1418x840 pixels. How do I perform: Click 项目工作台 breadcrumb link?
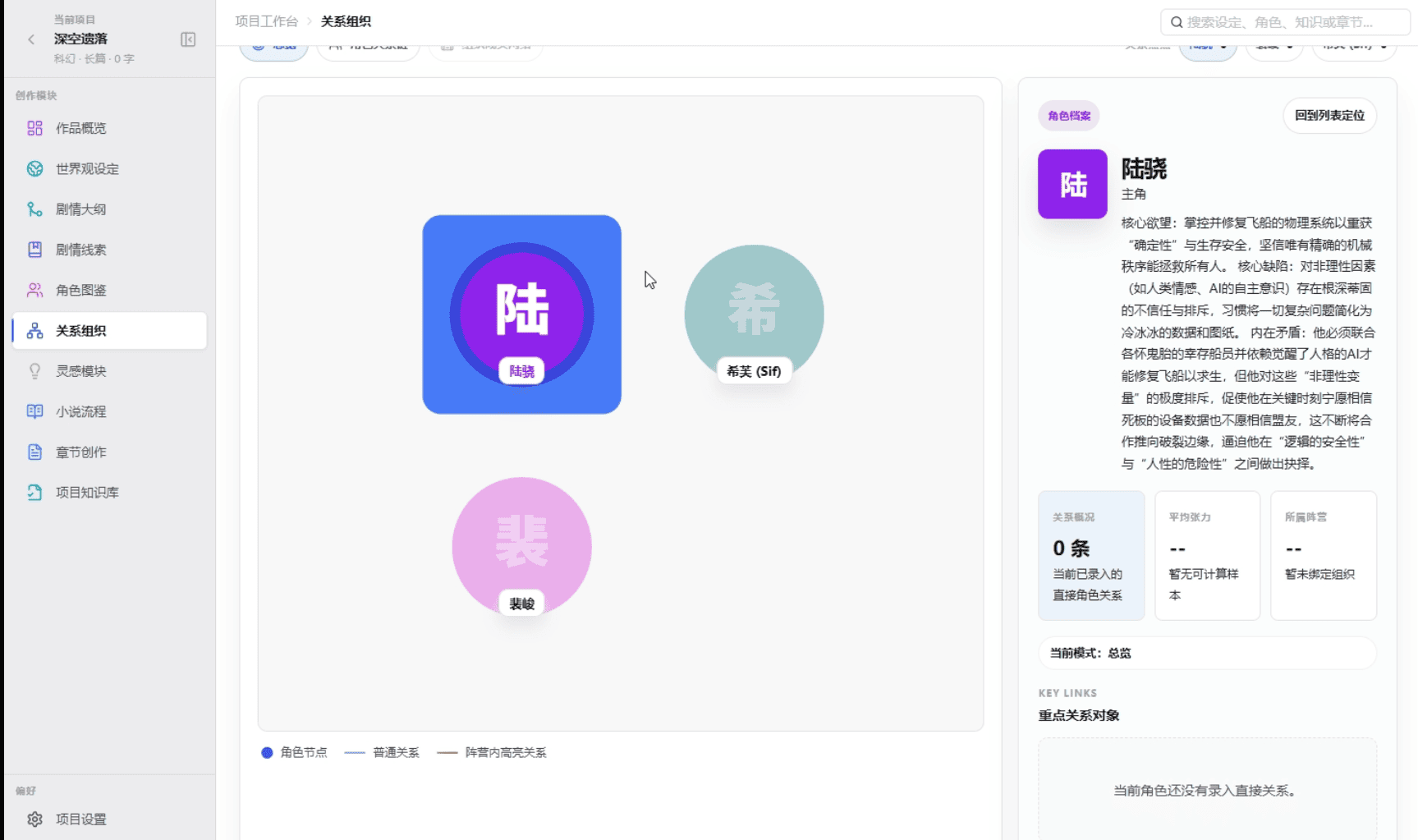(266, 21)
